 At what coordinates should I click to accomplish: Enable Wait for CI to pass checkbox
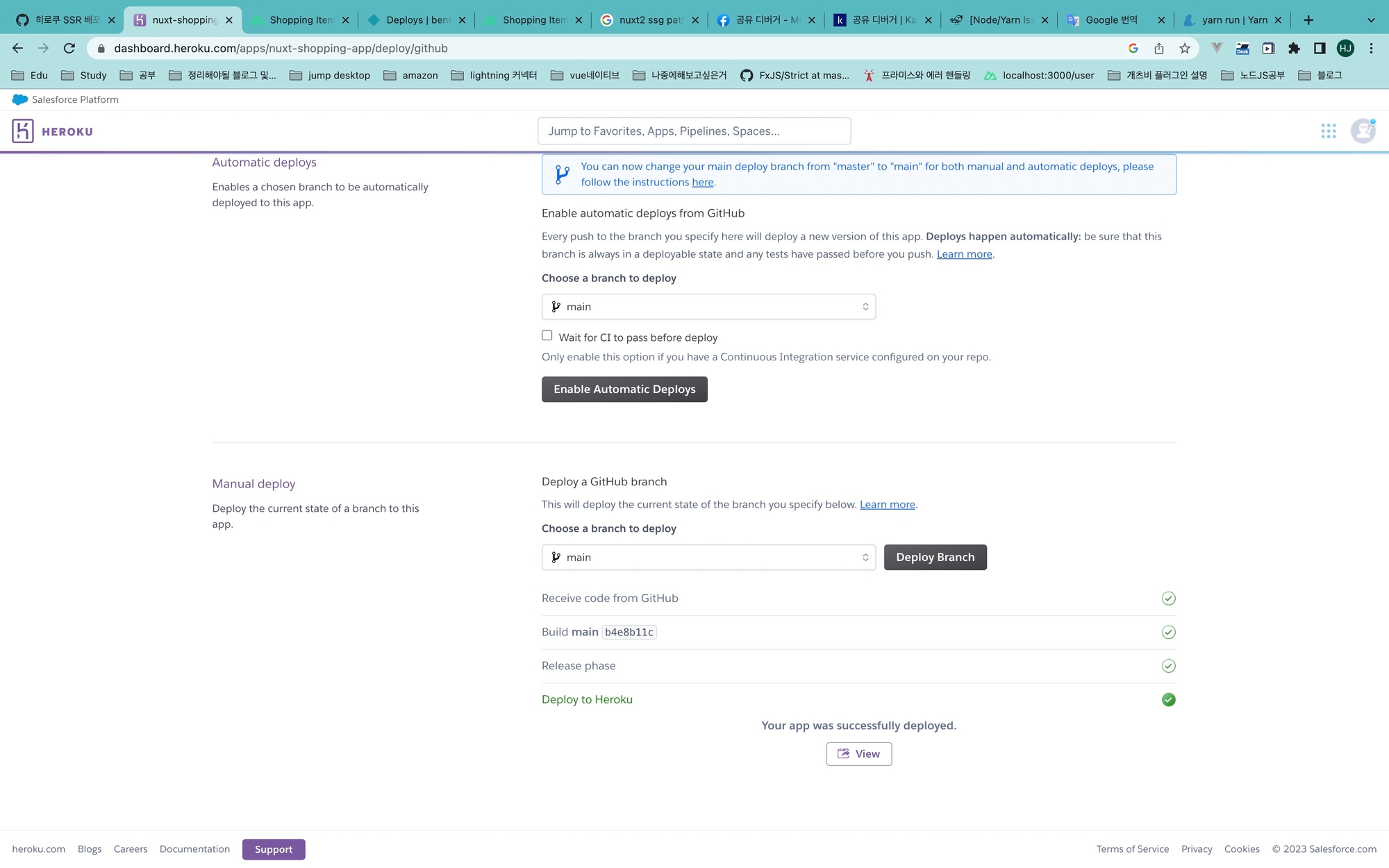point(547,335)
